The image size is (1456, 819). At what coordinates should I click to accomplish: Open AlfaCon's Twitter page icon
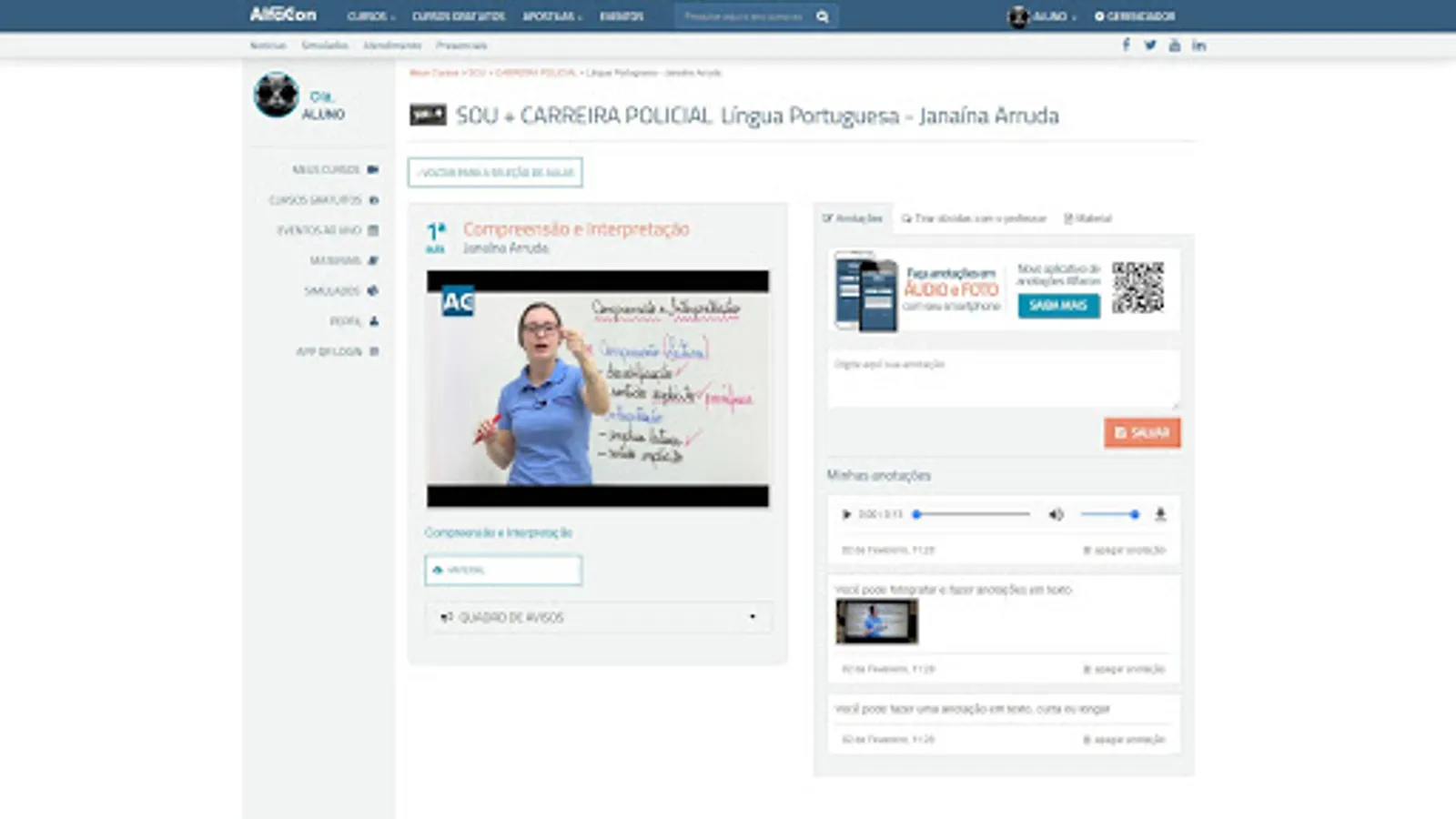pos(1150,45)
